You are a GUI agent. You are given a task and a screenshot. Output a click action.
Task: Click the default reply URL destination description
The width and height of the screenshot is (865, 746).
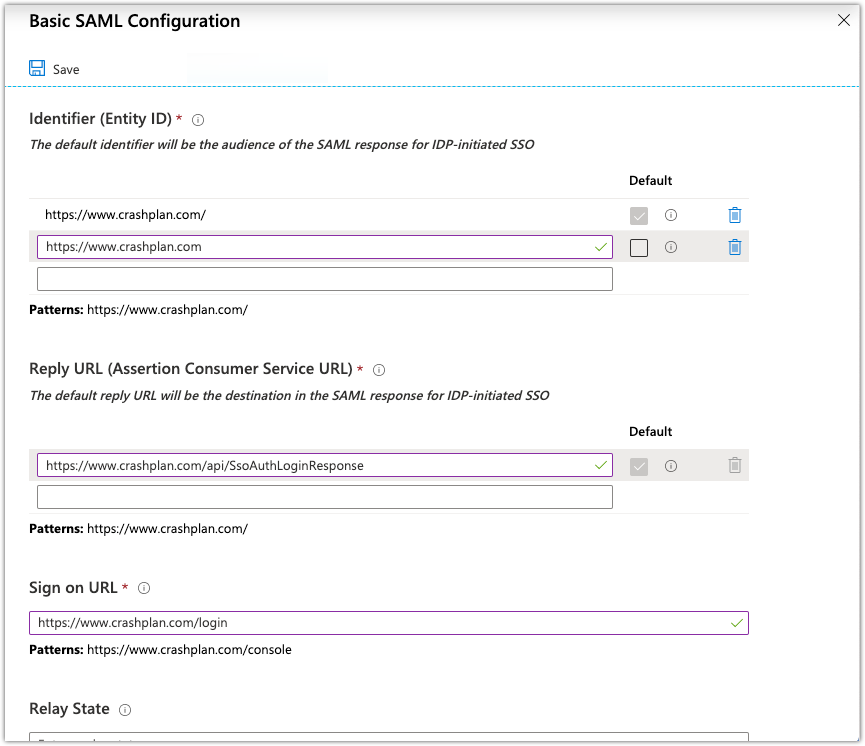(290, 396)
